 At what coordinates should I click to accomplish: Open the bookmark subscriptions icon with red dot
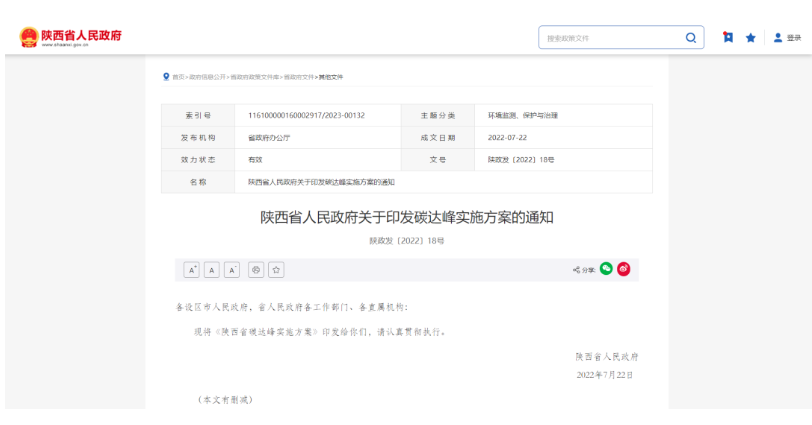[728, 38]
